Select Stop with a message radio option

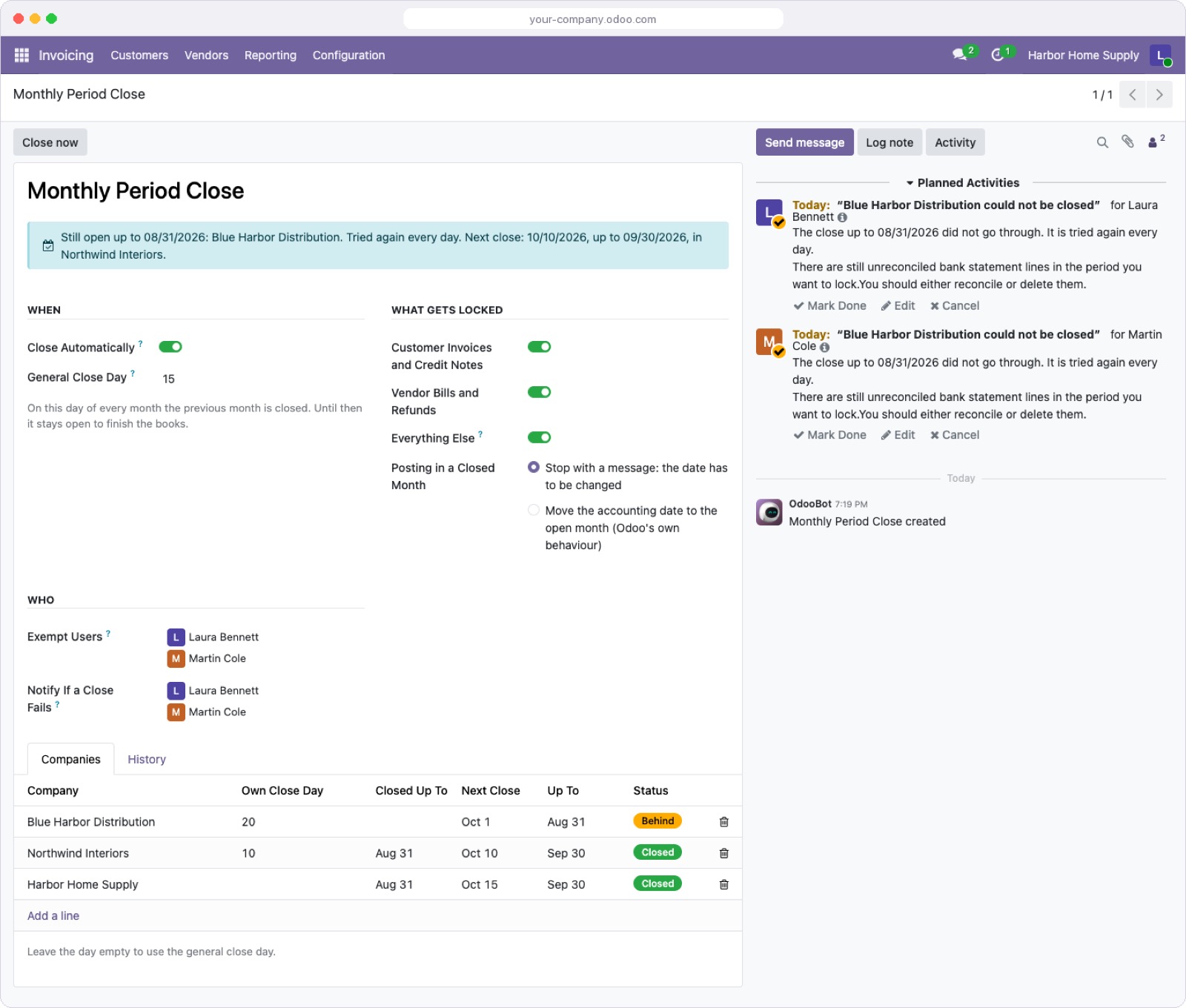tap(534, 467)
